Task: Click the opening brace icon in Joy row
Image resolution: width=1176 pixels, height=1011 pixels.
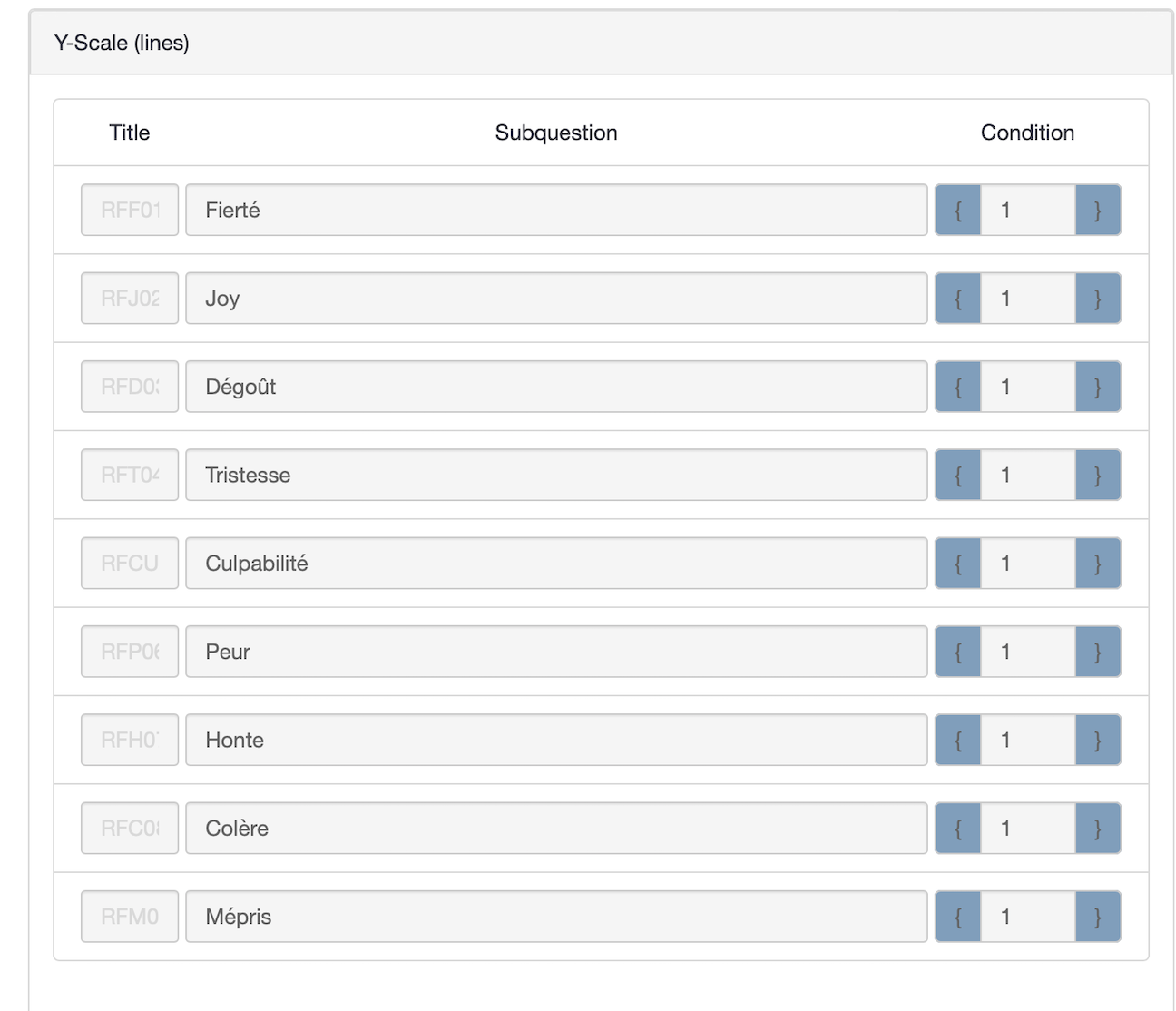Action: 958,299
